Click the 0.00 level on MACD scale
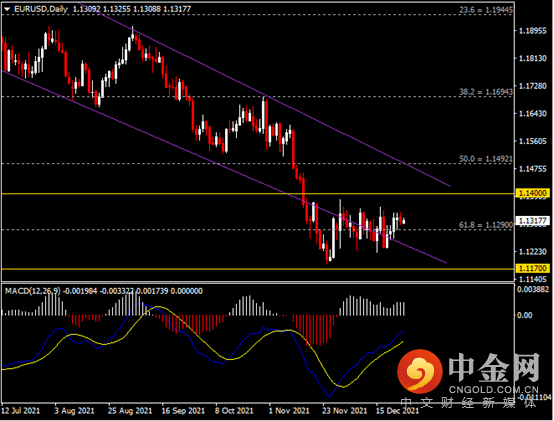554x421 pixels. pos(524,315)
